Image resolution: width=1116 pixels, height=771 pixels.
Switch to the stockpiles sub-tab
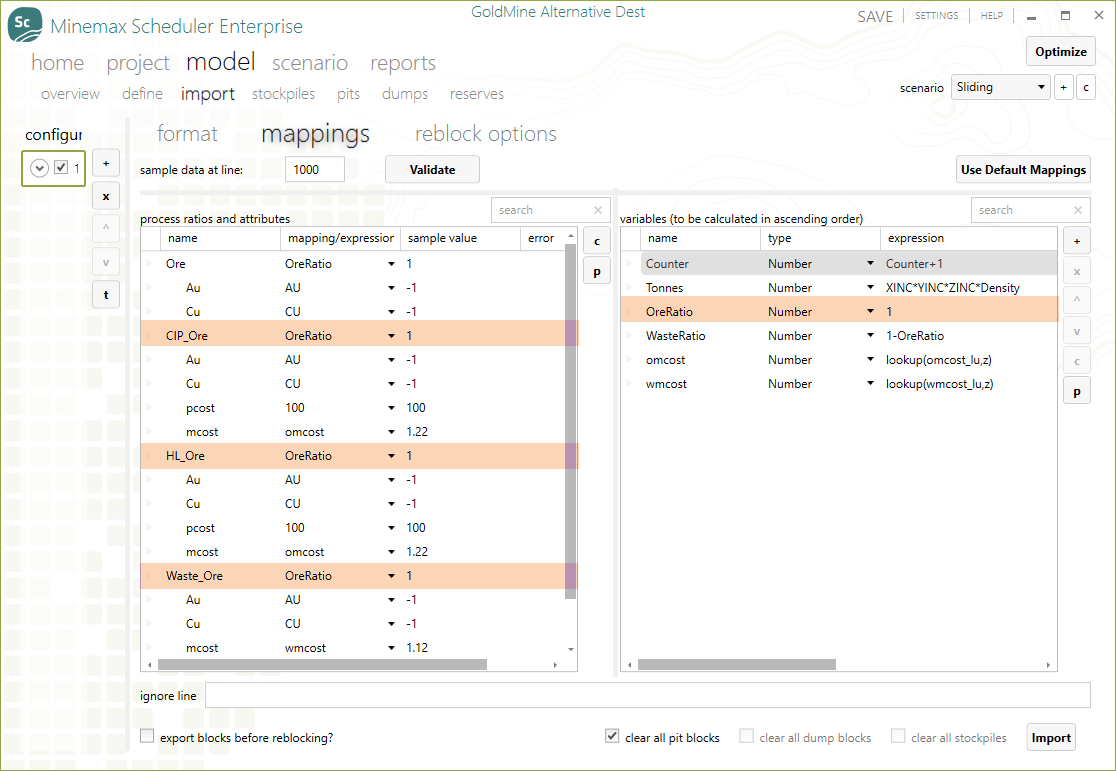tap(283, 94)
